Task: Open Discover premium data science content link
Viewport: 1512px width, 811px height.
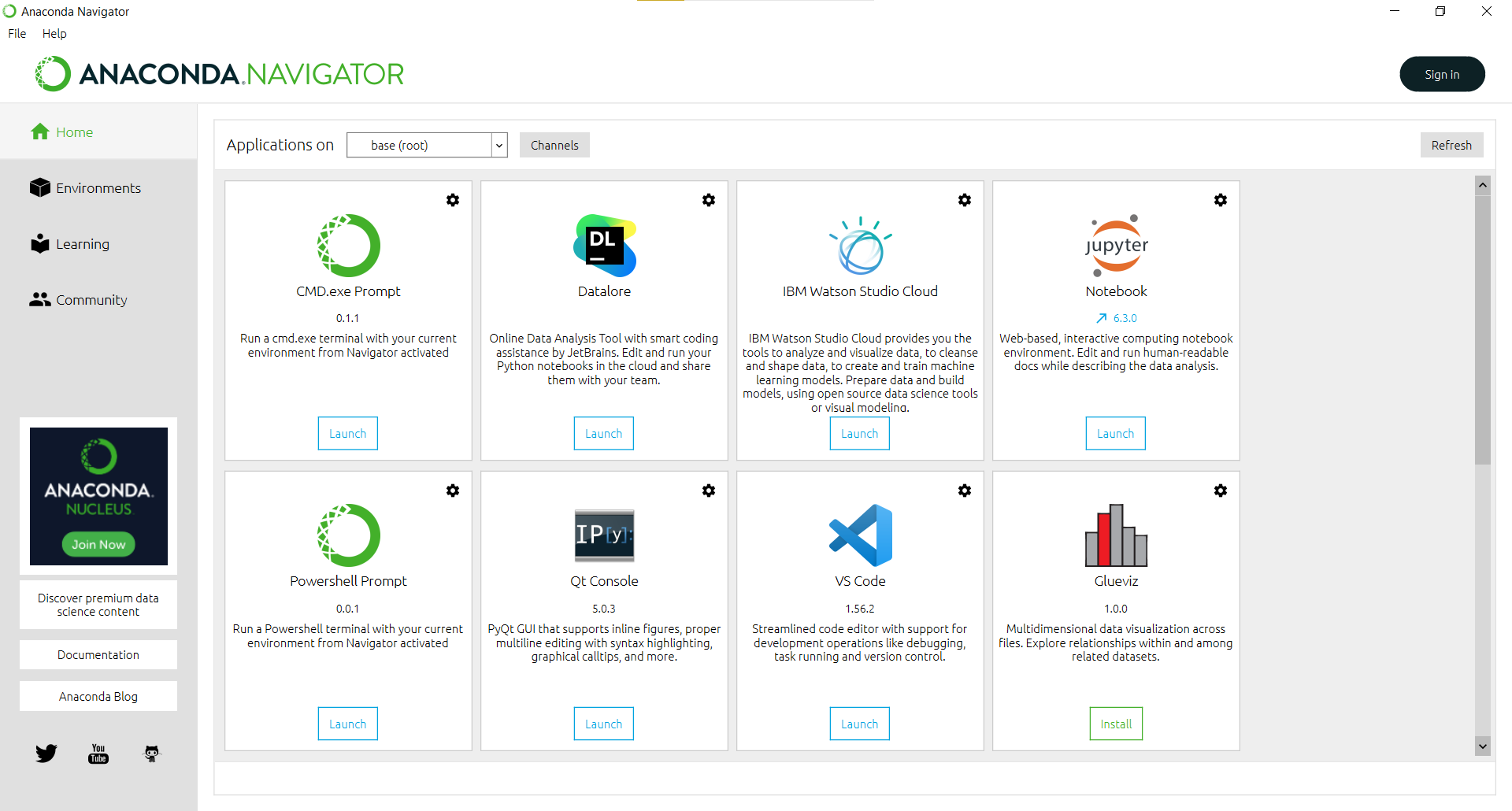Action: coord(98,605)
